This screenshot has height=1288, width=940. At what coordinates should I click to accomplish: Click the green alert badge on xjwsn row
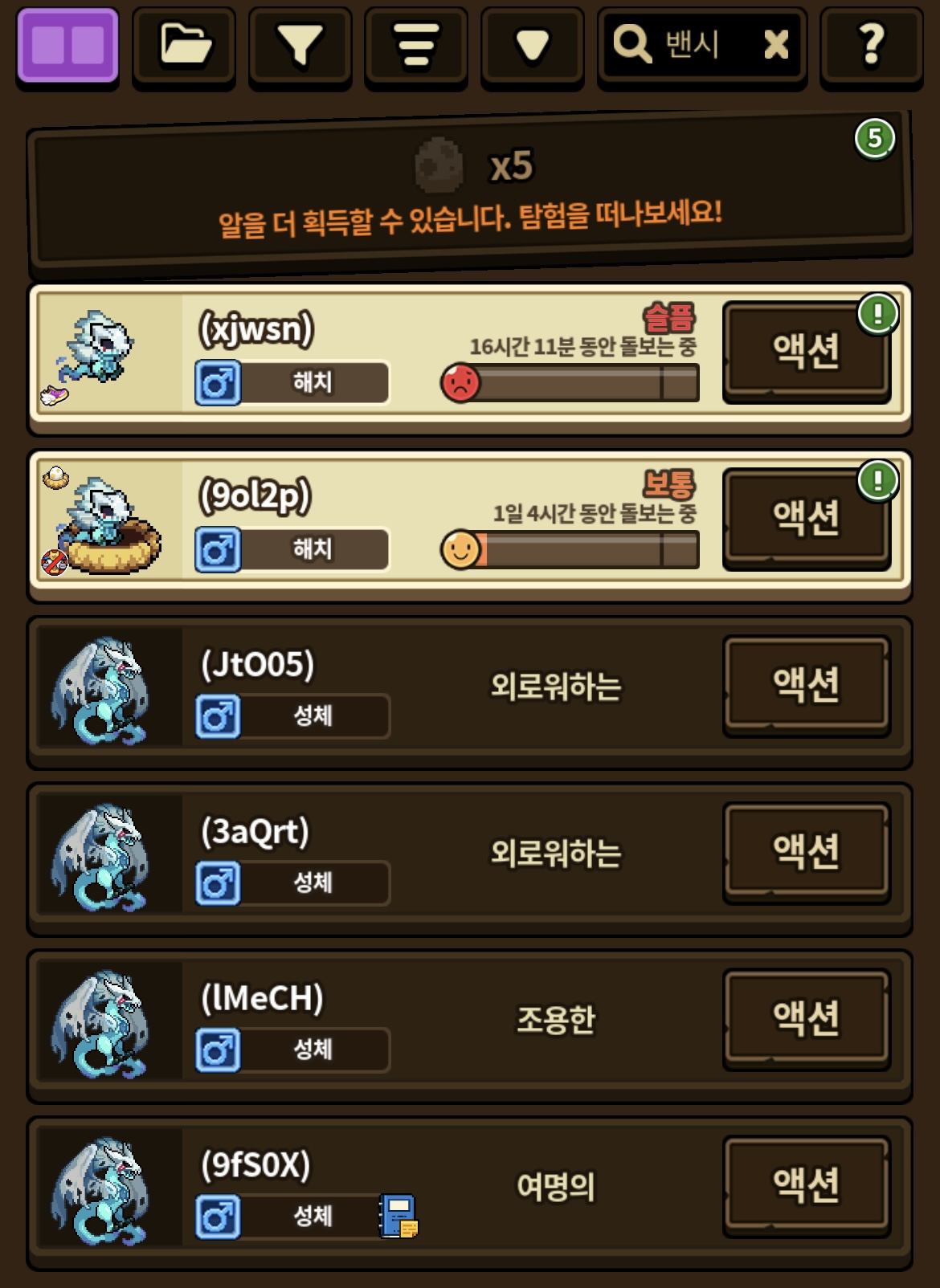[877, 314]
